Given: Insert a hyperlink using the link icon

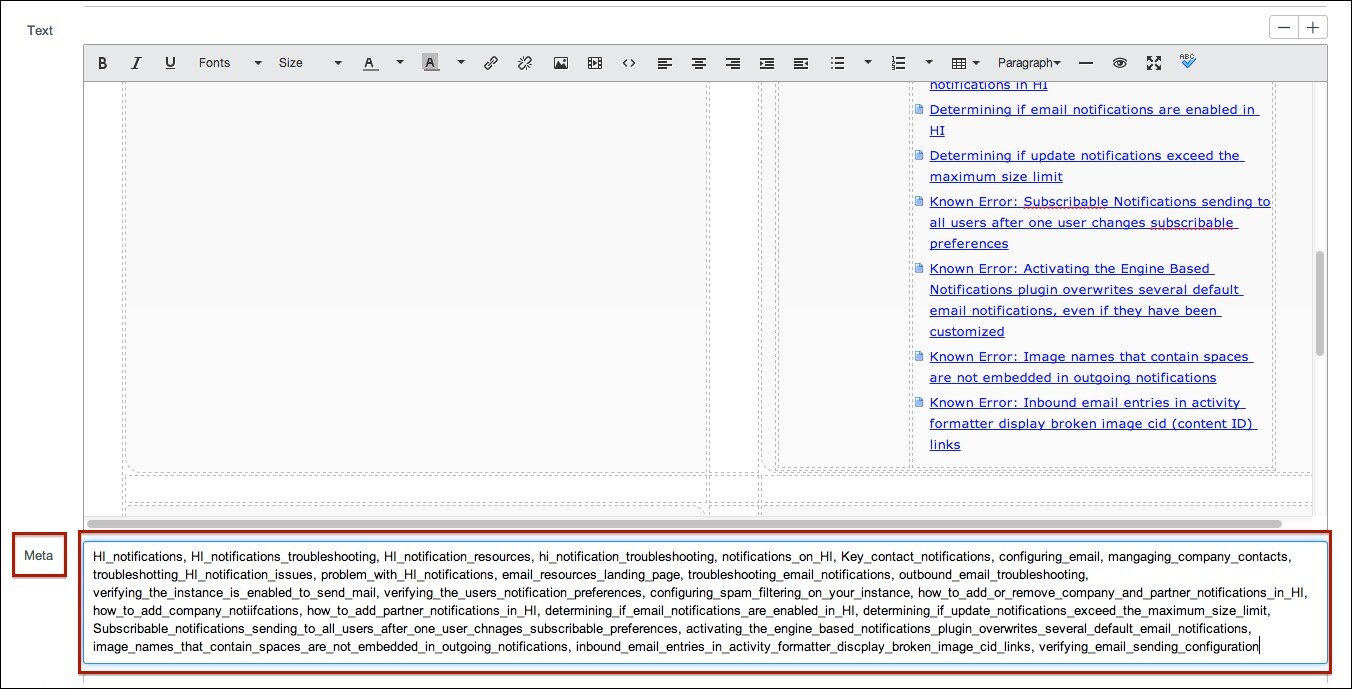Looking at the screenshot, I should coord(491,62).
